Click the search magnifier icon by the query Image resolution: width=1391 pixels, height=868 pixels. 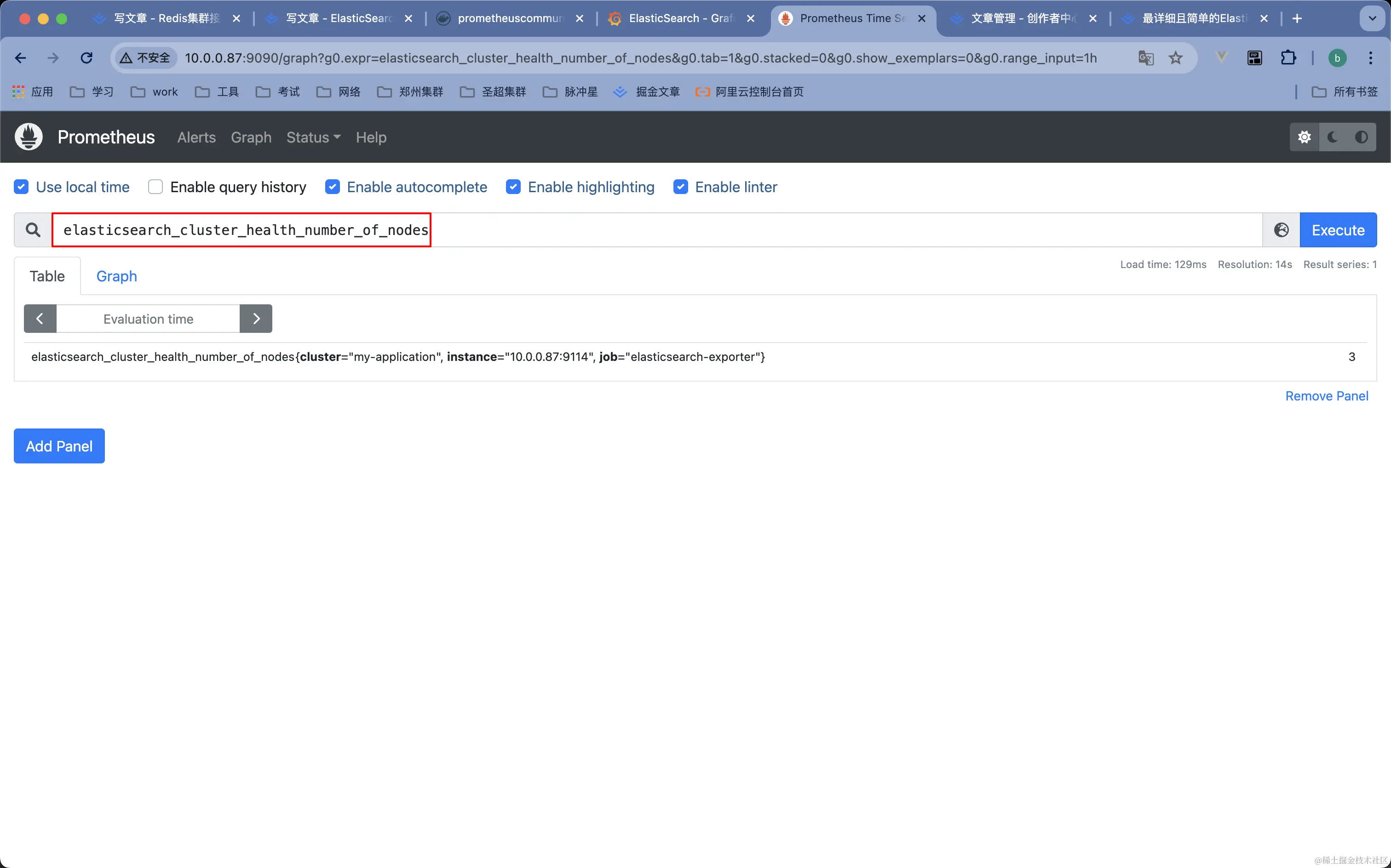33,230
